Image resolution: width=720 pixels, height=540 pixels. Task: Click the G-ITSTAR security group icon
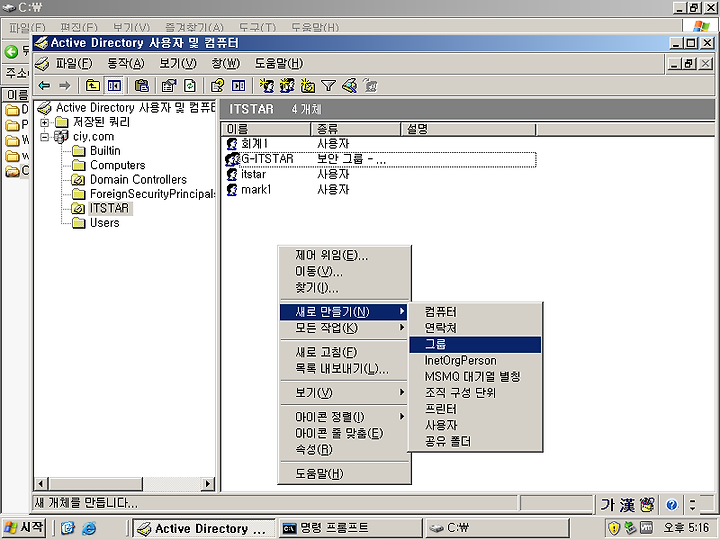232,159
